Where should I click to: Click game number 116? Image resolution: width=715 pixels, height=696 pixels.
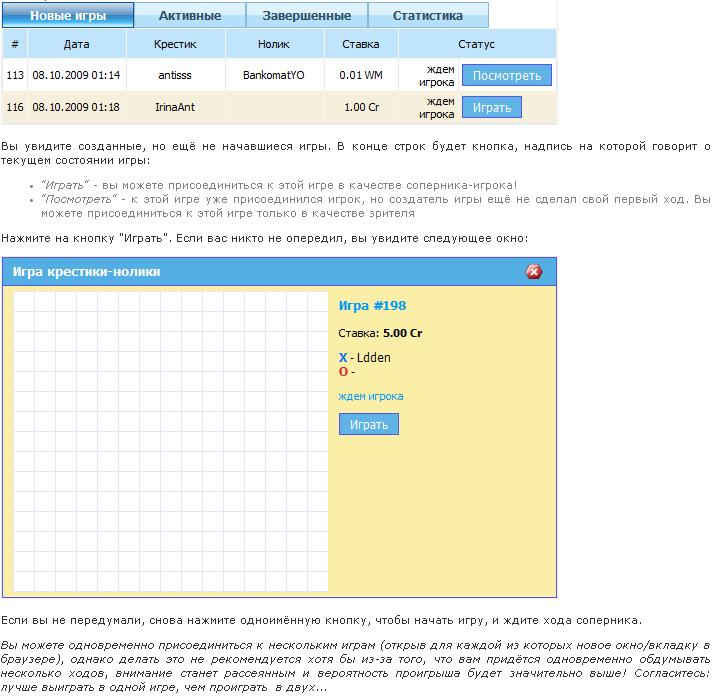(x=15, y=107)
